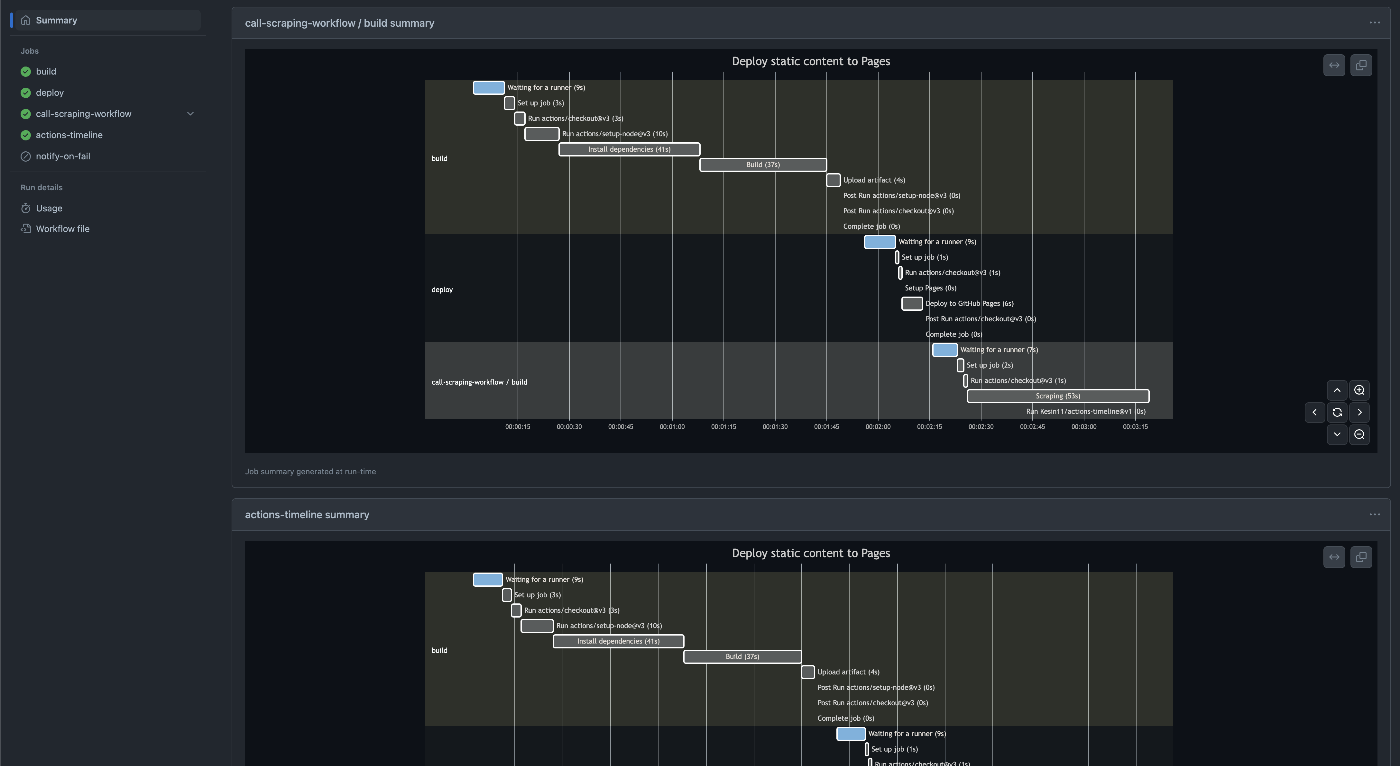The width and height of the screenshot is (1400, 766).
Task: Click Build (37s) bar in first diagram
Action: tap(763, 165)
